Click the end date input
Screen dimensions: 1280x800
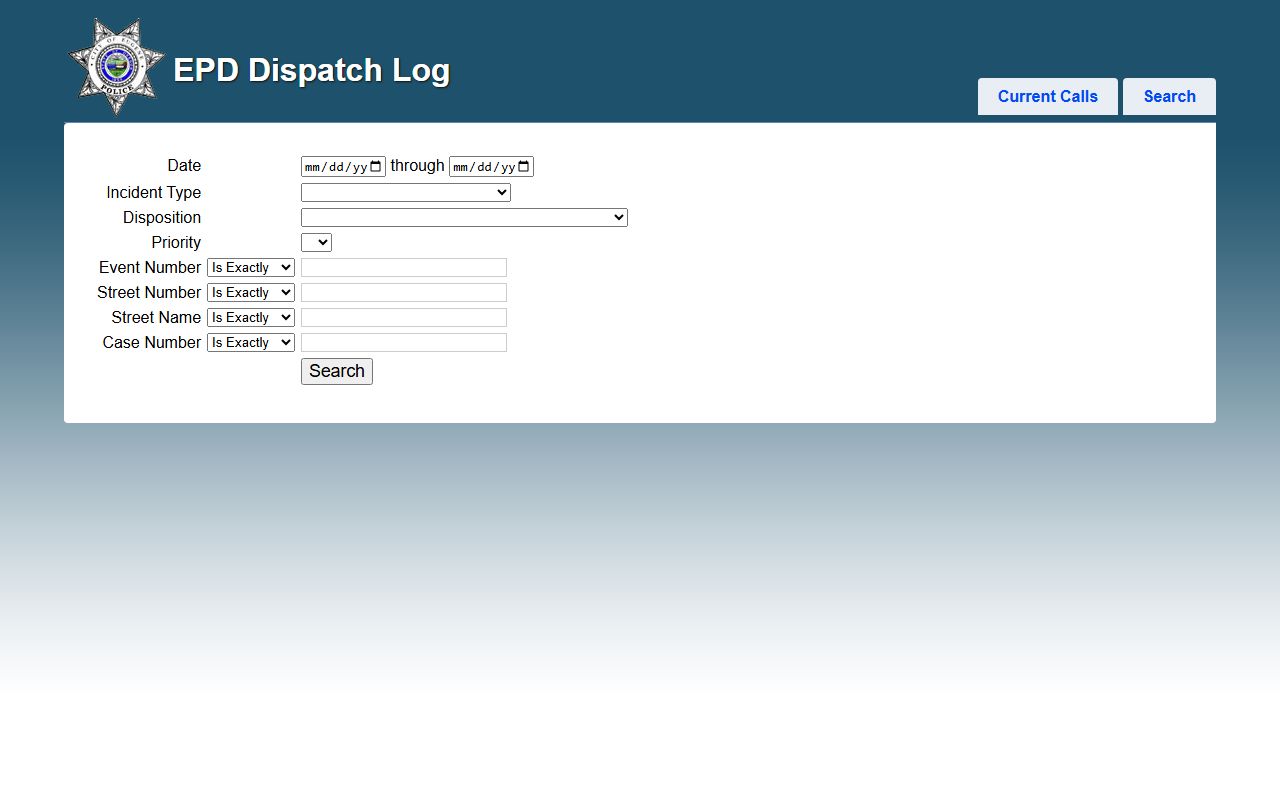[491, 167]
